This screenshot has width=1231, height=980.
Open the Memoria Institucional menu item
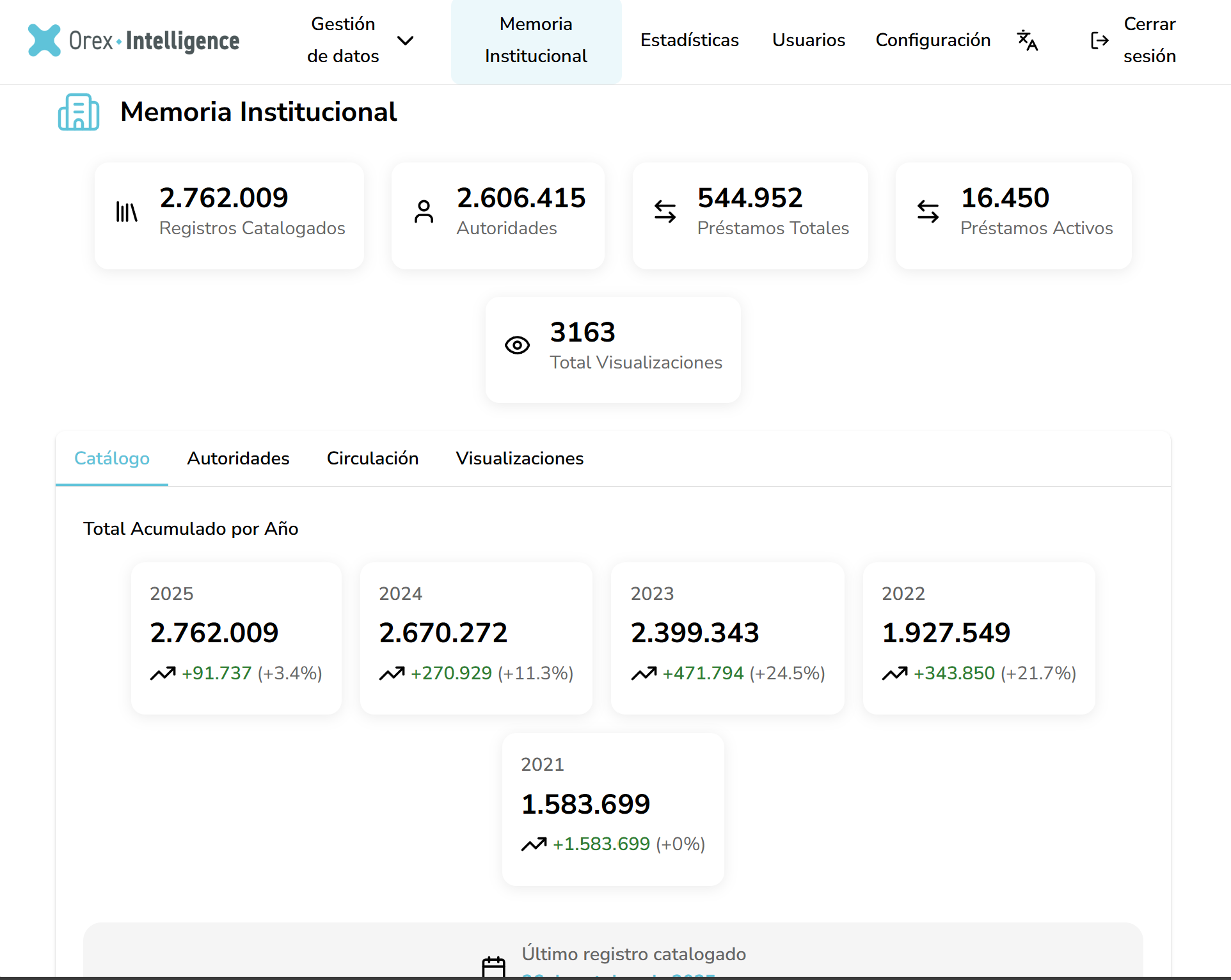(x=536, y=40)
